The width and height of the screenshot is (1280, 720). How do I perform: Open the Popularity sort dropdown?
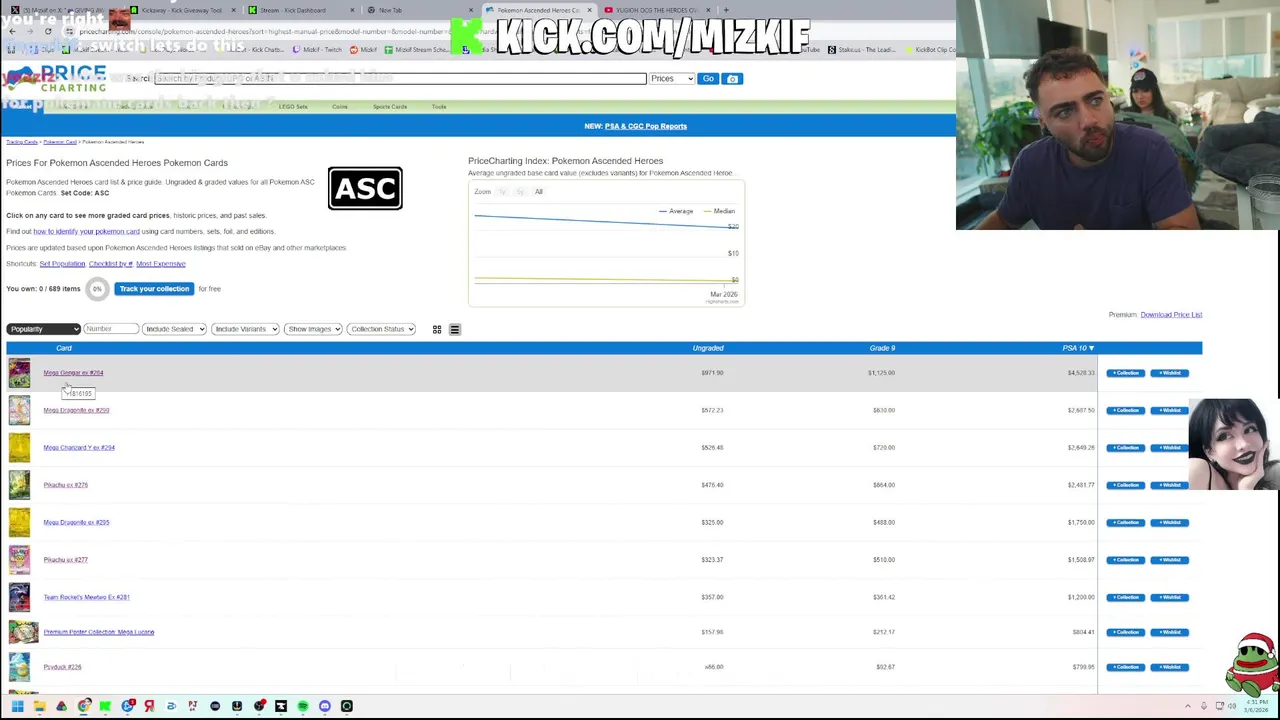click(x=43, y=329)
